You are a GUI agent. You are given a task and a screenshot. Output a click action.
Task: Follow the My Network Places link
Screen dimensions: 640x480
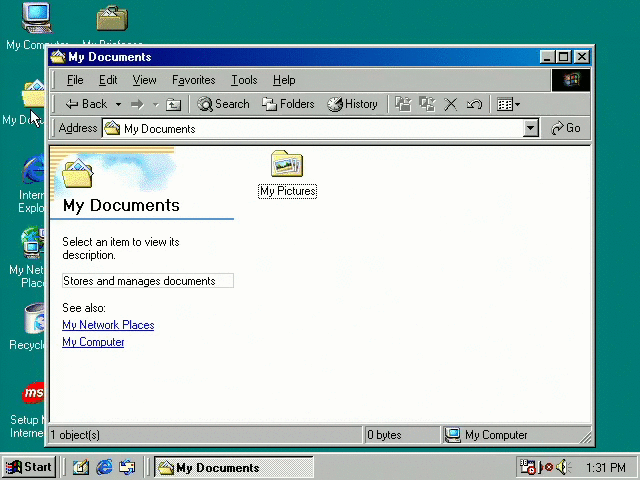[108, 325]
